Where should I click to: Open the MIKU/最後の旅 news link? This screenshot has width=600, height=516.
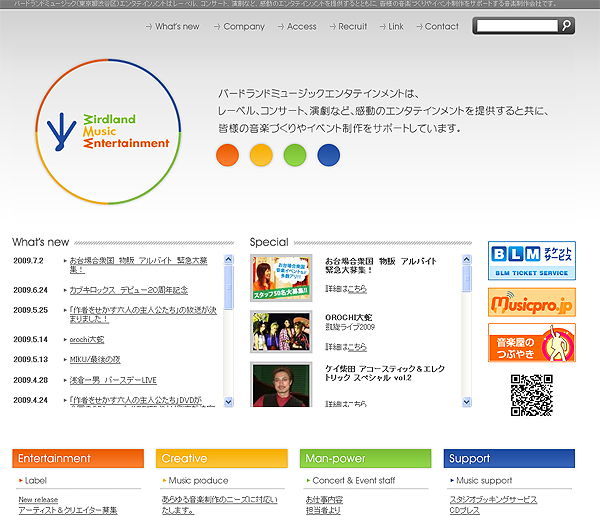(x=95, y=359)
